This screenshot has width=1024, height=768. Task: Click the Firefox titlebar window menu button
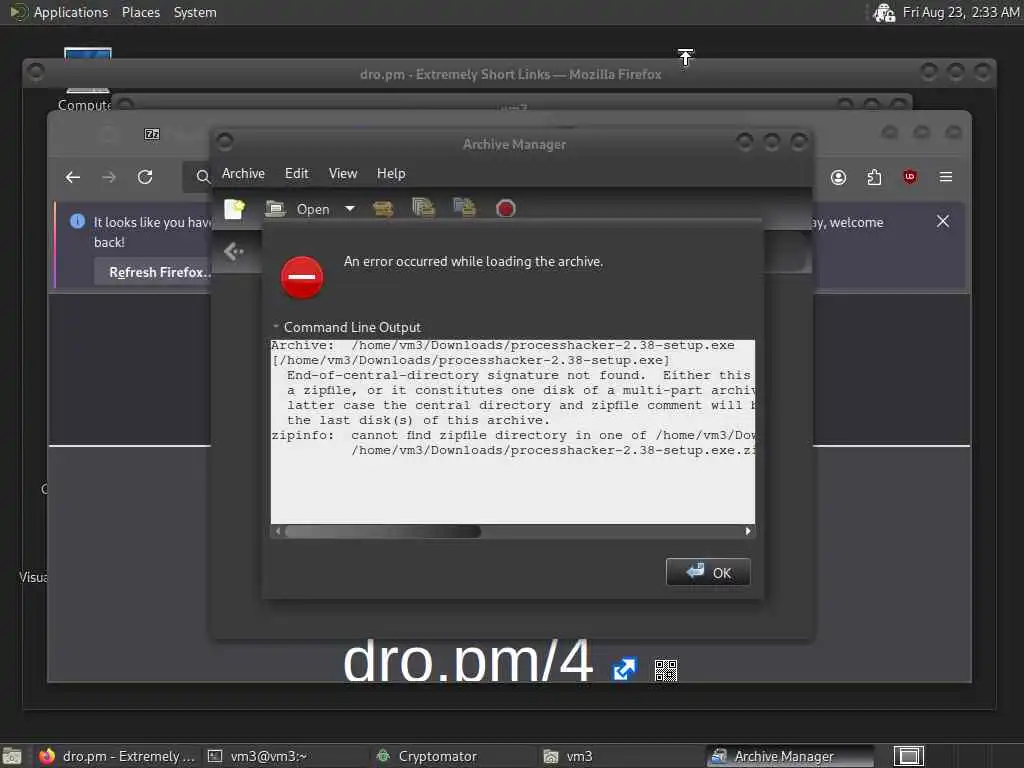(36, 72)
